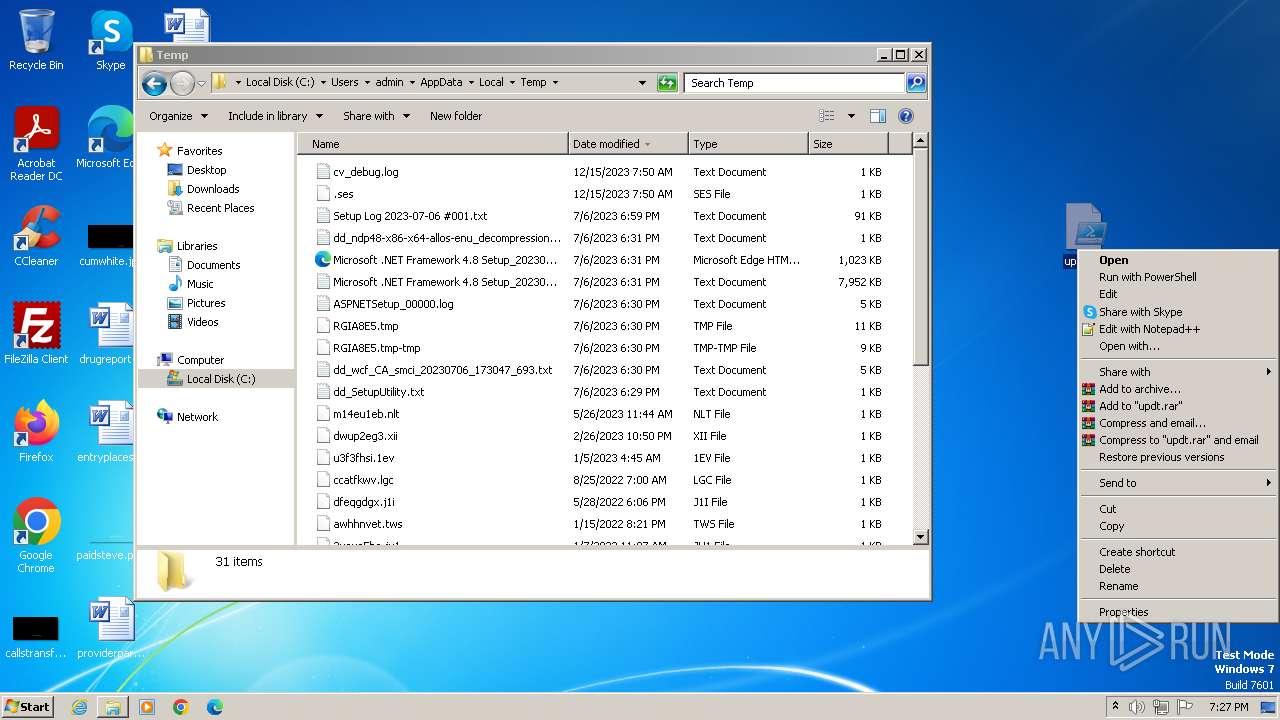The height and width of the screenshot is (720, 1280).
Task: Select Downloads in navigation pane
Action: 212,189
